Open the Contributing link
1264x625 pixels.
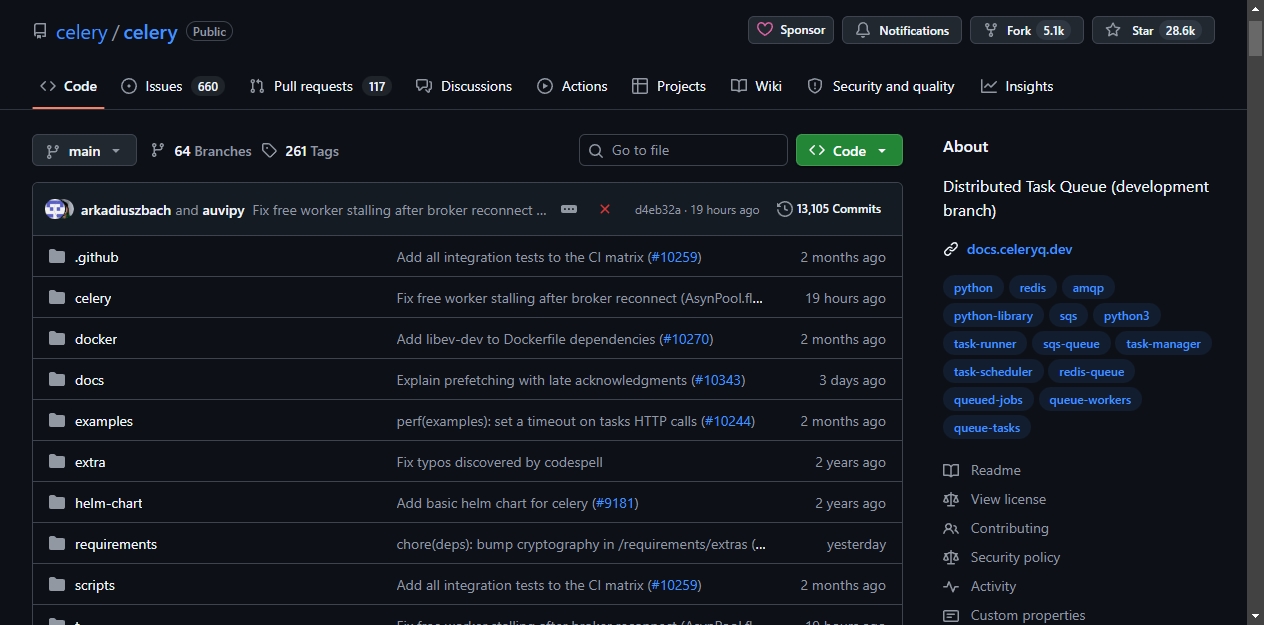pyautogui.click(x=996, y=528)
